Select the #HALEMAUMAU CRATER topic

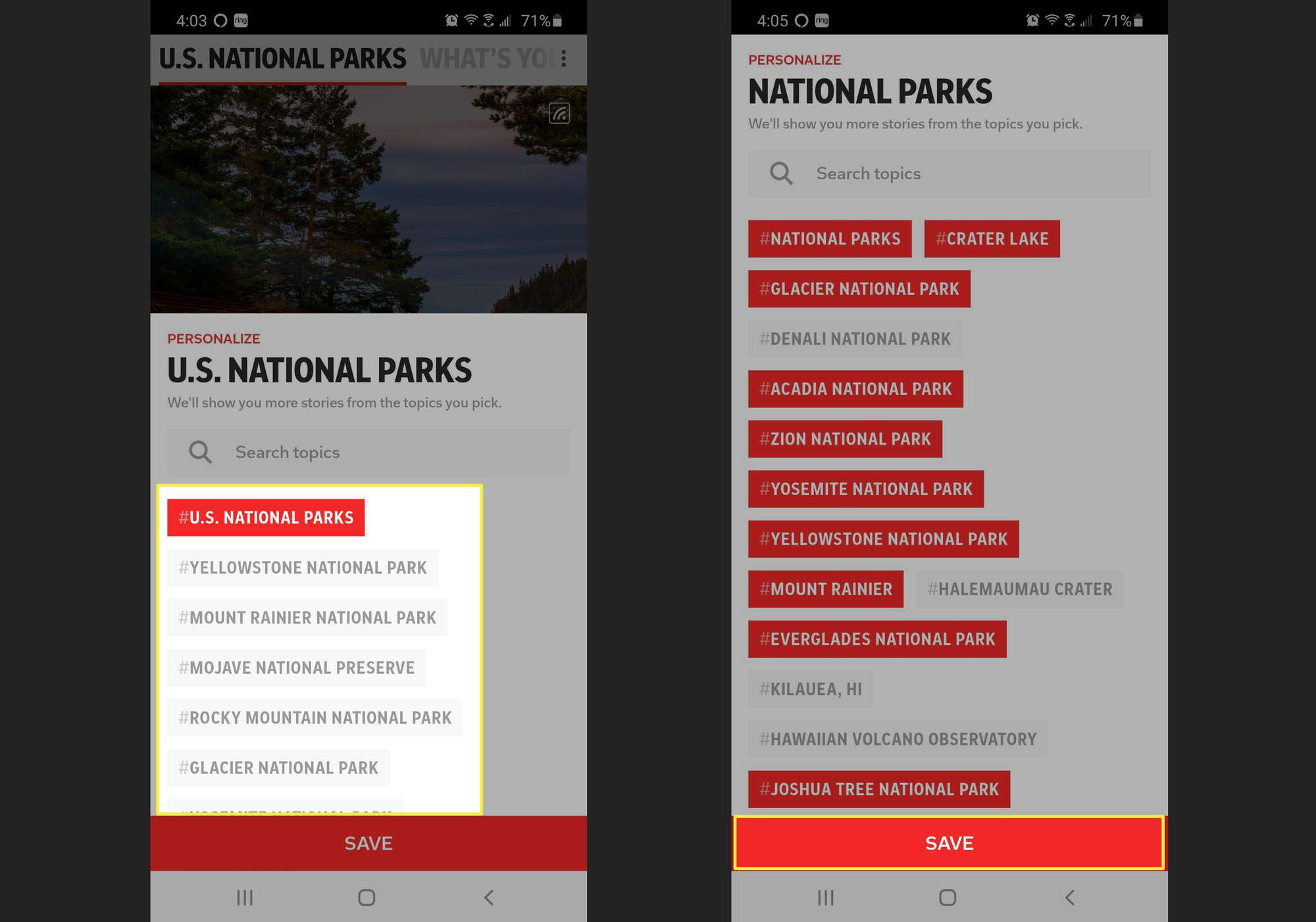tap(1020, 588)
